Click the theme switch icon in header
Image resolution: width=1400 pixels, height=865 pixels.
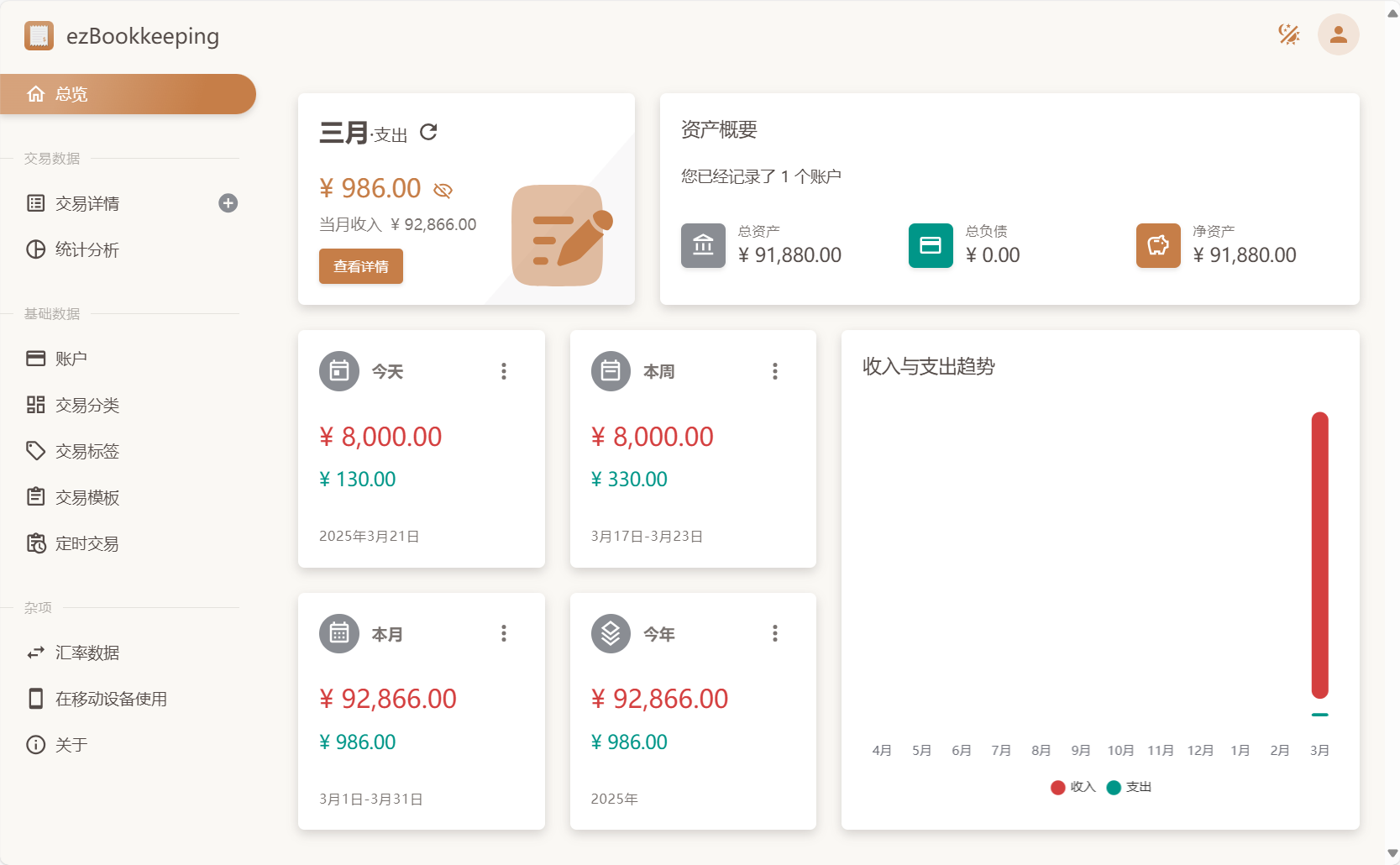coord(1288,34)
